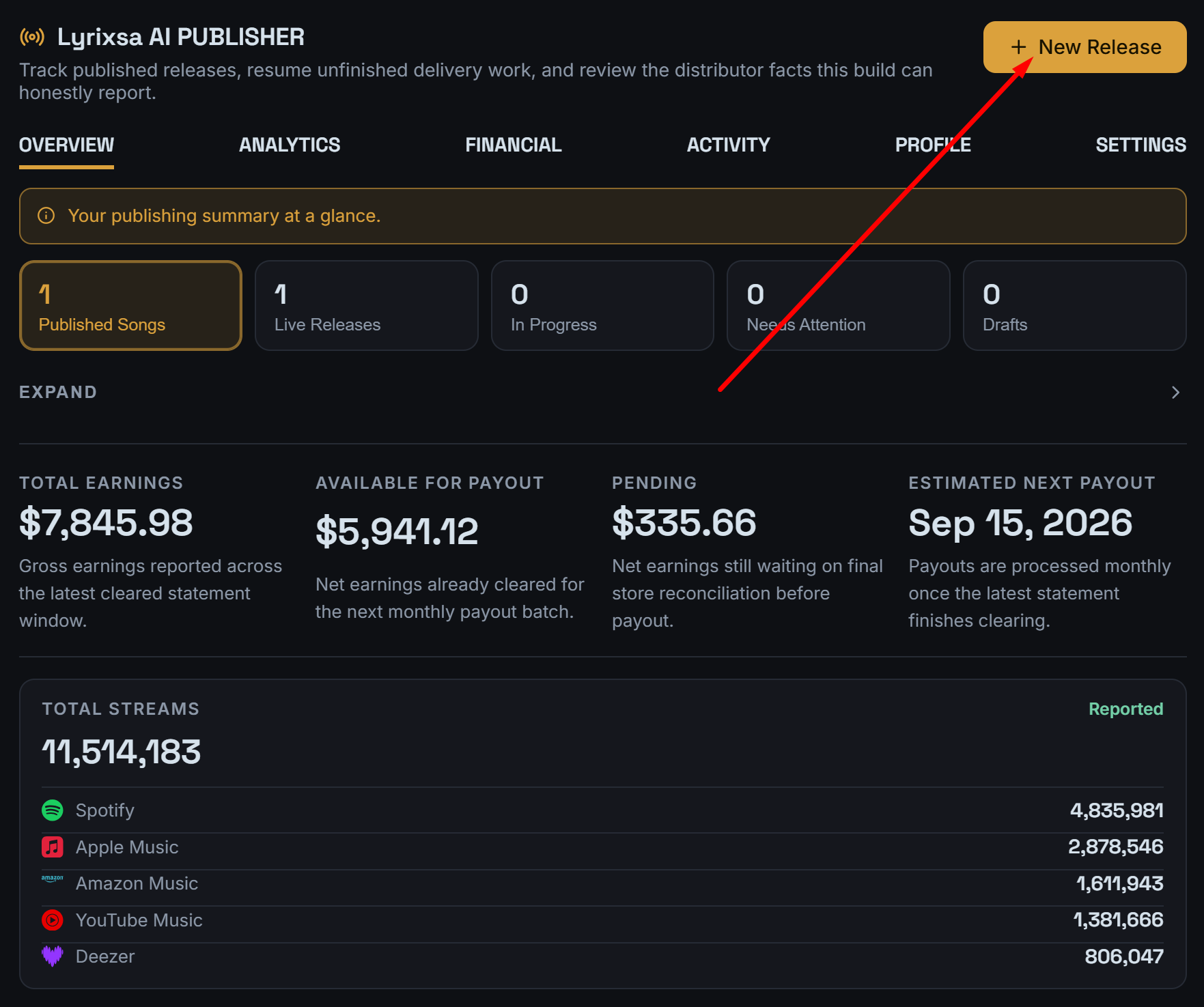Expand the section with the right chevron

coord(1175,393)
